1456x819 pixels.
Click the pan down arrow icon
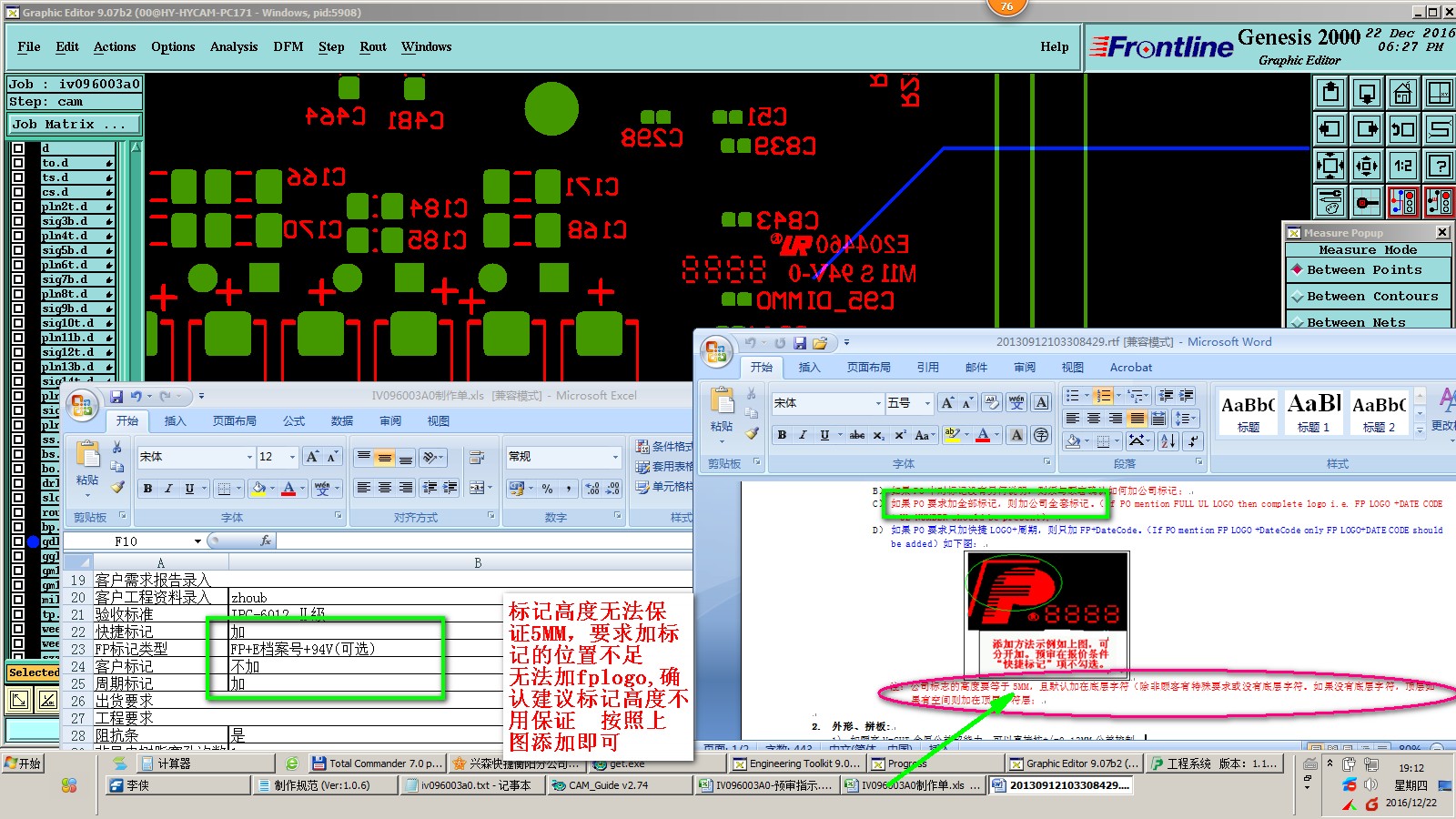click(x=1367, y=93)
